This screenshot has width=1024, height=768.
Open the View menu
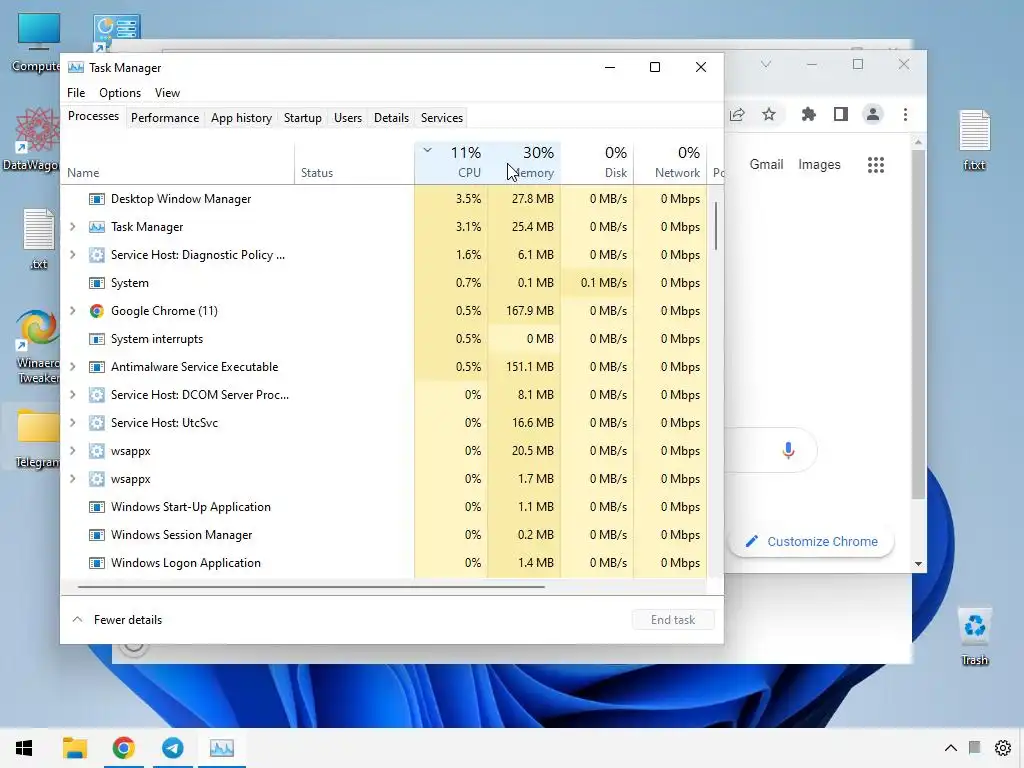pyautogui.click(x=167, y=93)
